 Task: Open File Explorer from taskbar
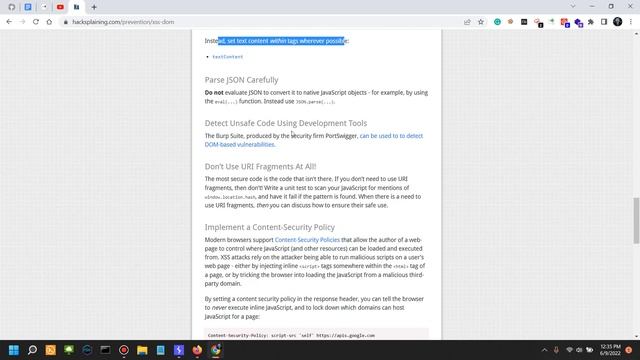point(142,350)
